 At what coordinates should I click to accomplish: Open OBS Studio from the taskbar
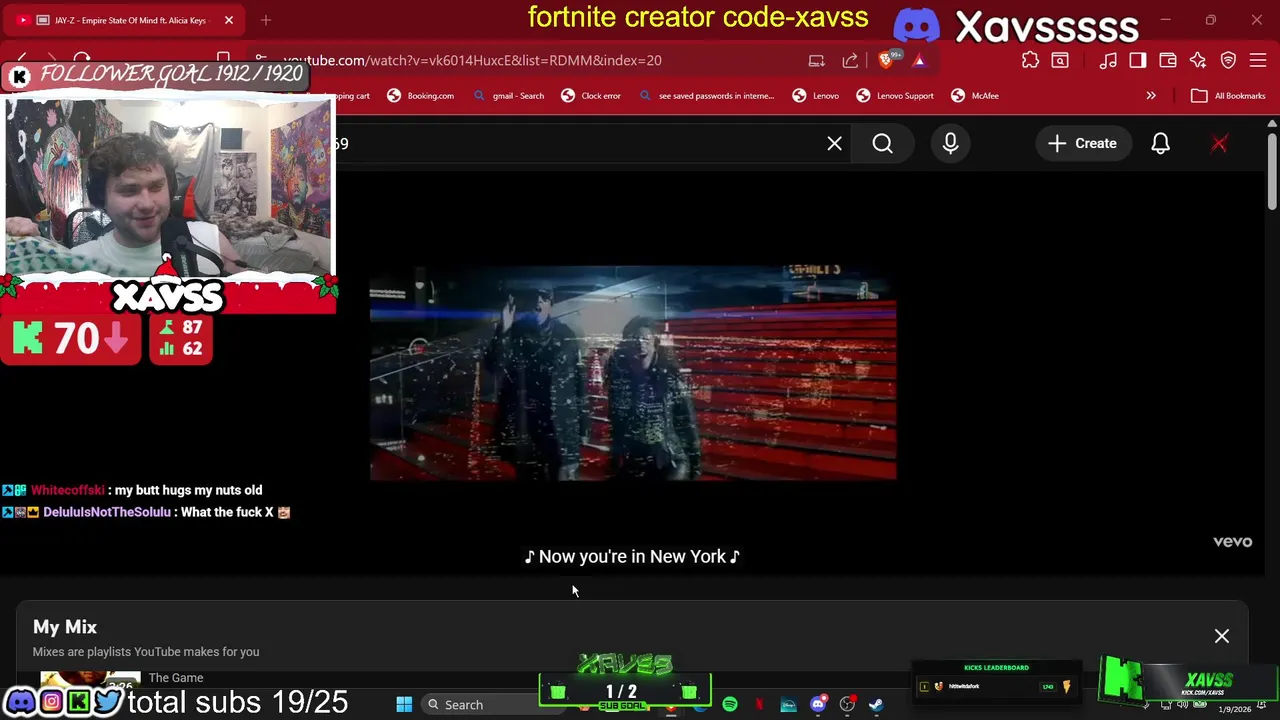[847, 705]
